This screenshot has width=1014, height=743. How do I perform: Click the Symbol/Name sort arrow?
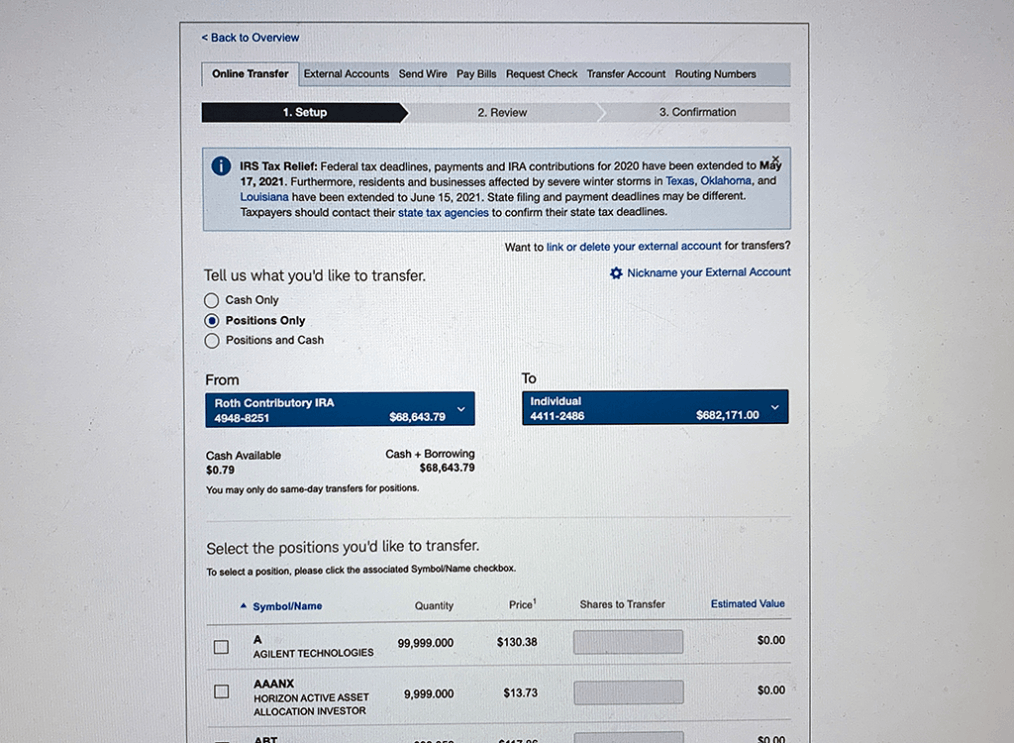[x=243, y=606]
